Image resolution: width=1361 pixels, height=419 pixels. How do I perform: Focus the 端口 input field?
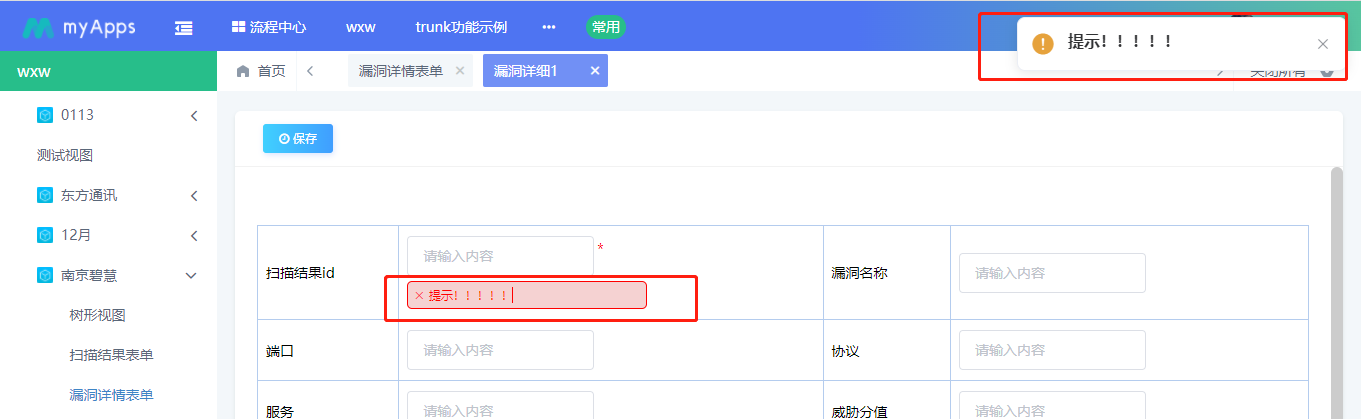point(500,350)
